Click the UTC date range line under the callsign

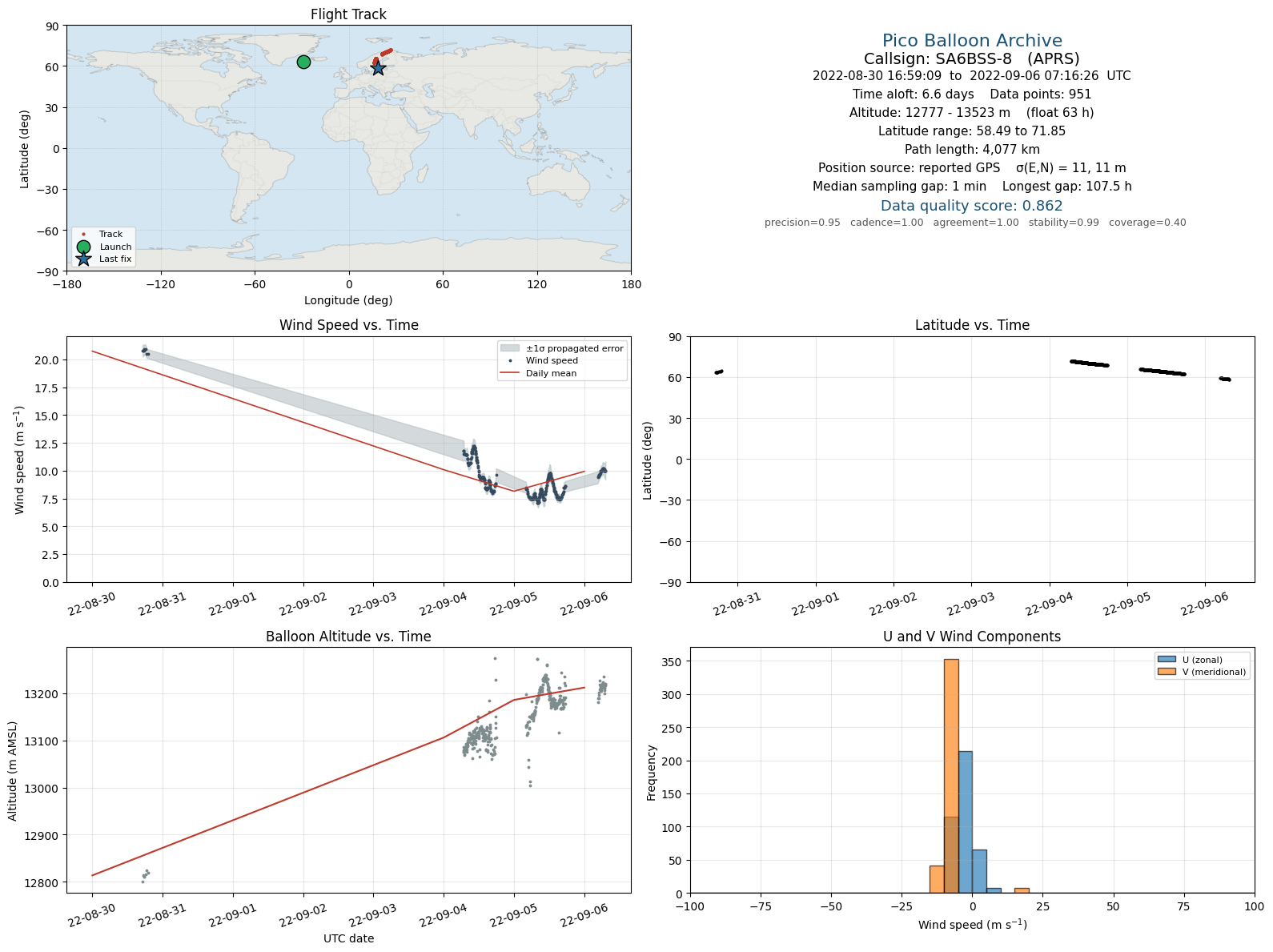click(x=972, y=76)
